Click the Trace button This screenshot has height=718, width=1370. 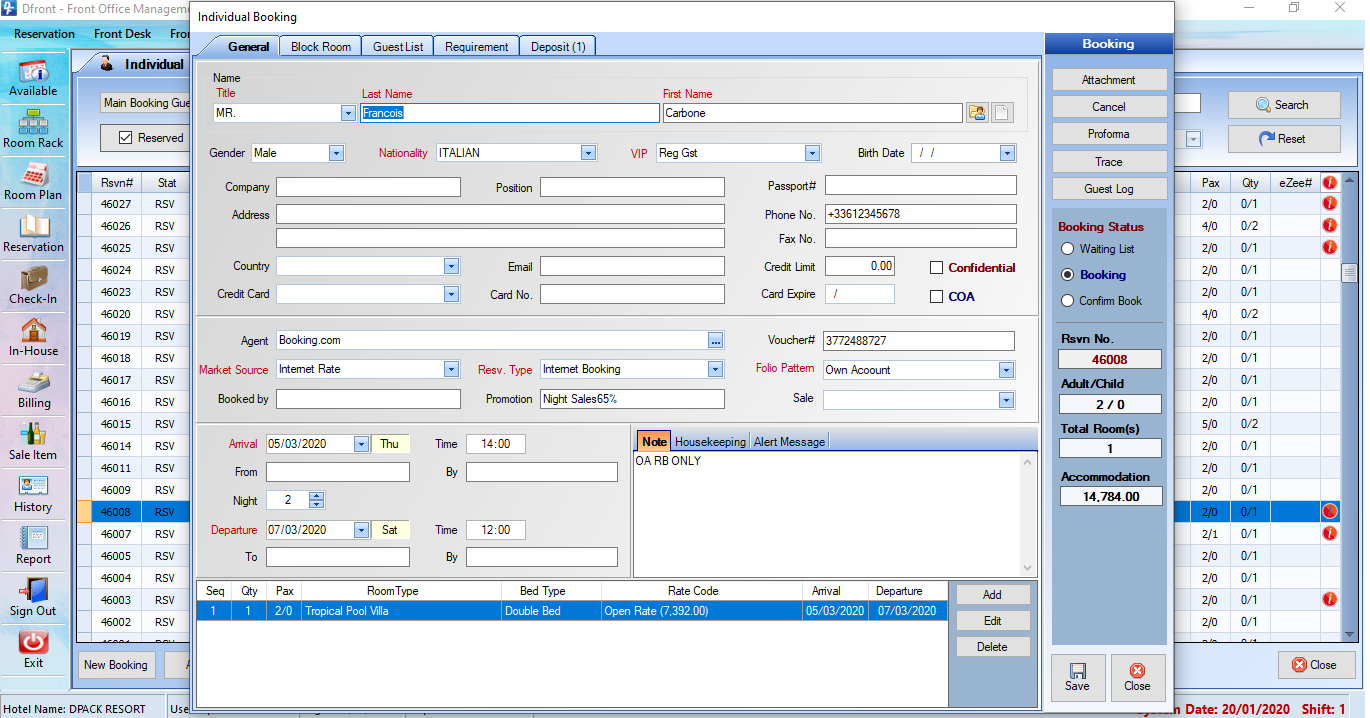point(1108,161)
